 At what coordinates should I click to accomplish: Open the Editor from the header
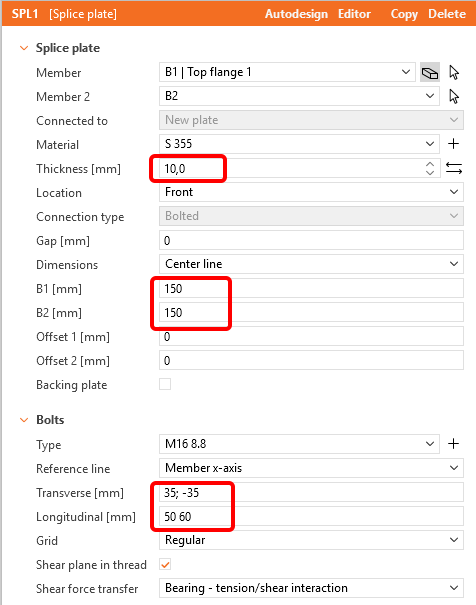pos(354,14)
